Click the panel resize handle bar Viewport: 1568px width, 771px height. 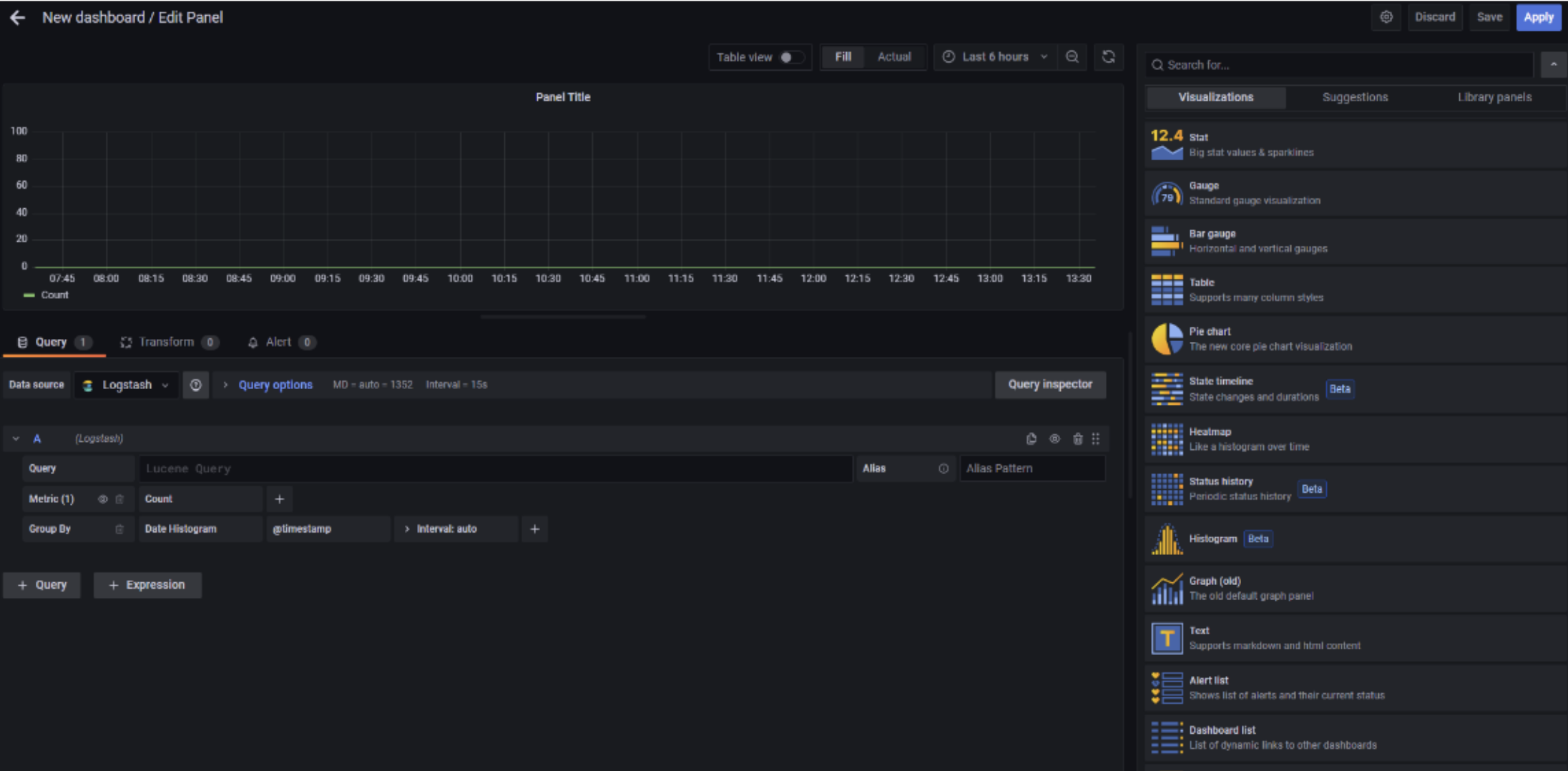pyautogui.click(x=563, y=316)
